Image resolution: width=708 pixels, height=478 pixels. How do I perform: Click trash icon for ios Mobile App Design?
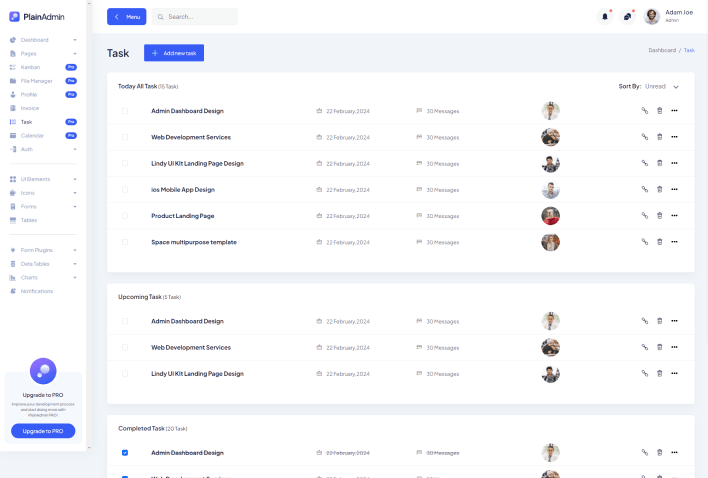pyautogui.click(x=659, y=190)
